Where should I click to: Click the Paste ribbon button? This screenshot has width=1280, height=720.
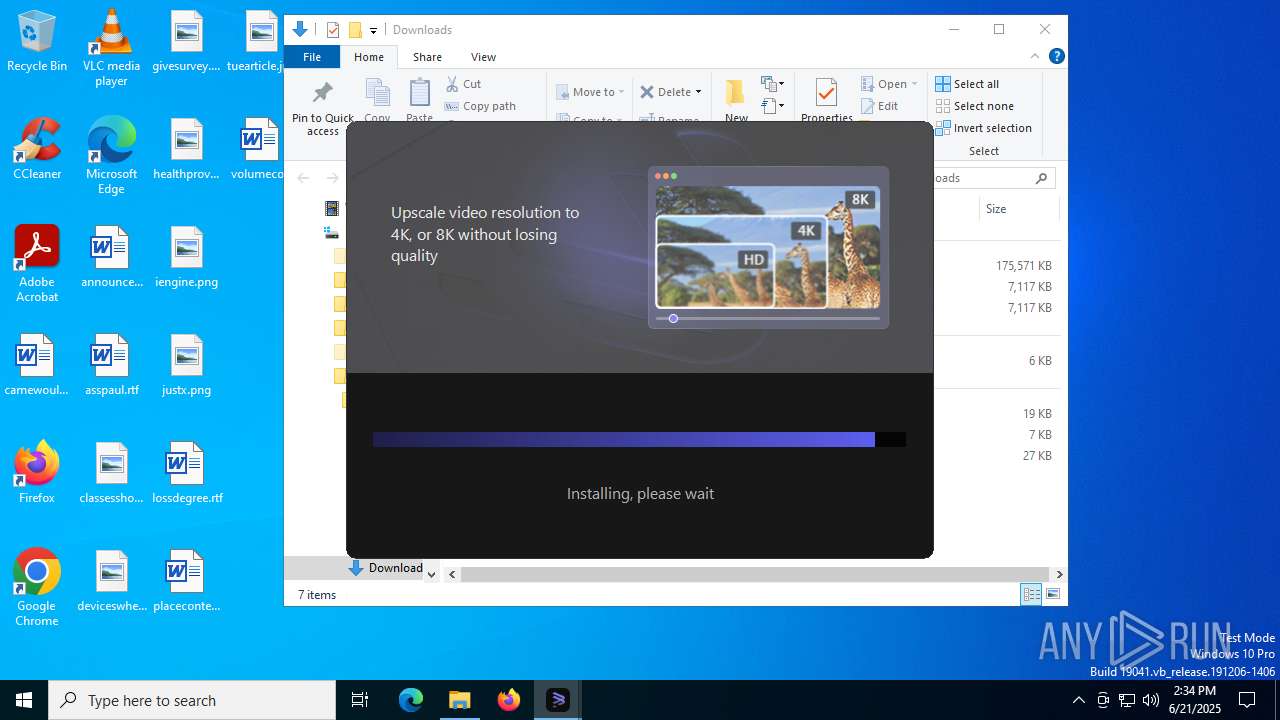point(419,100)
